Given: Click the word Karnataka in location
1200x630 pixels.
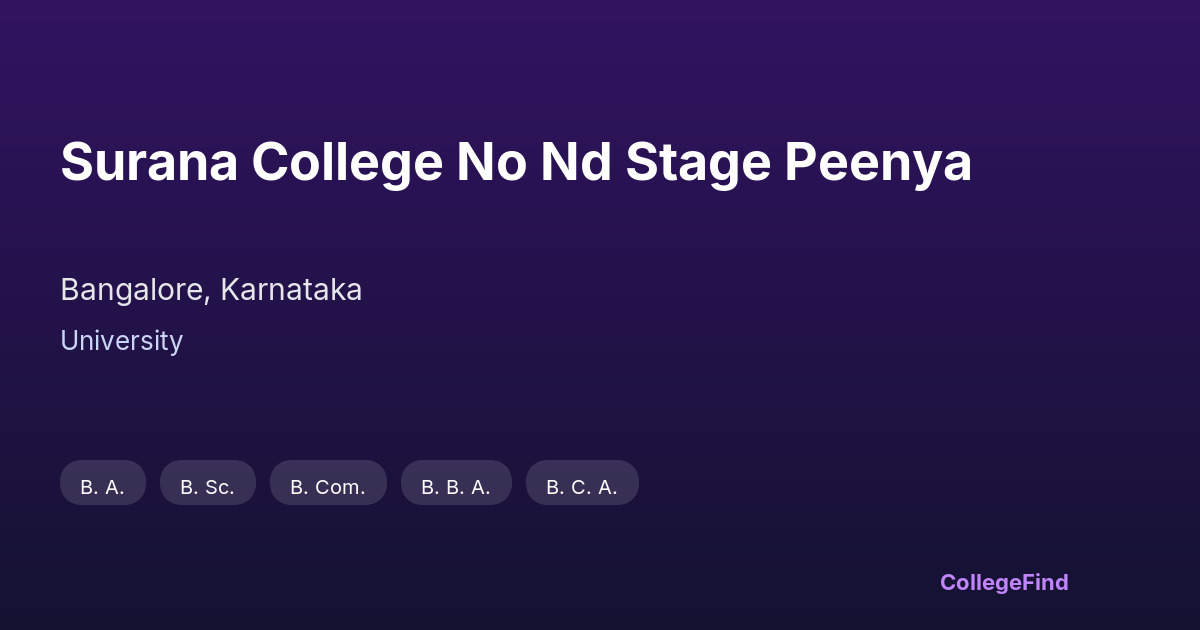Looking at the screenshot, I should [x=291, y=290].
